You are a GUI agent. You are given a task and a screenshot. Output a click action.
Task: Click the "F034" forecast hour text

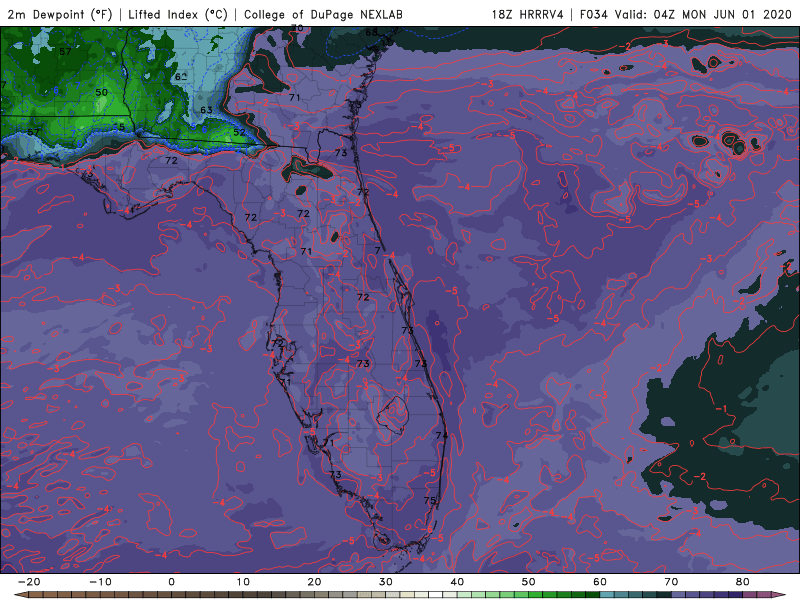pos(593,15)
